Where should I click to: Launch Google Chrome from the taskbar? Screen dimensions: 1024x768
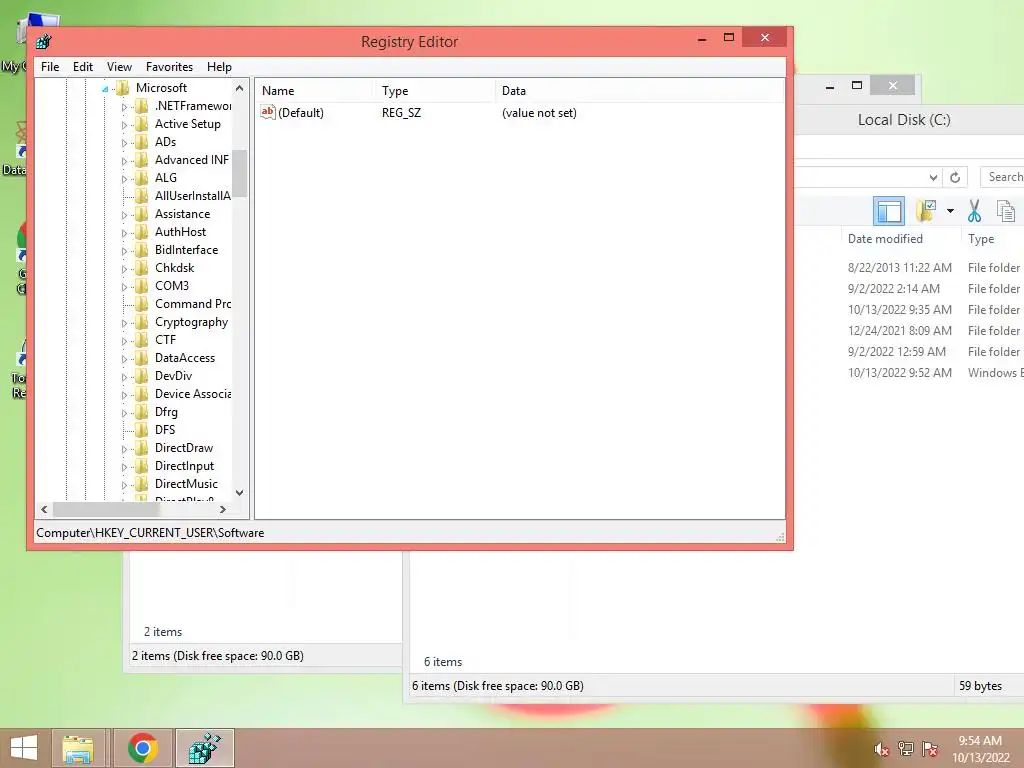coord(142,748)
